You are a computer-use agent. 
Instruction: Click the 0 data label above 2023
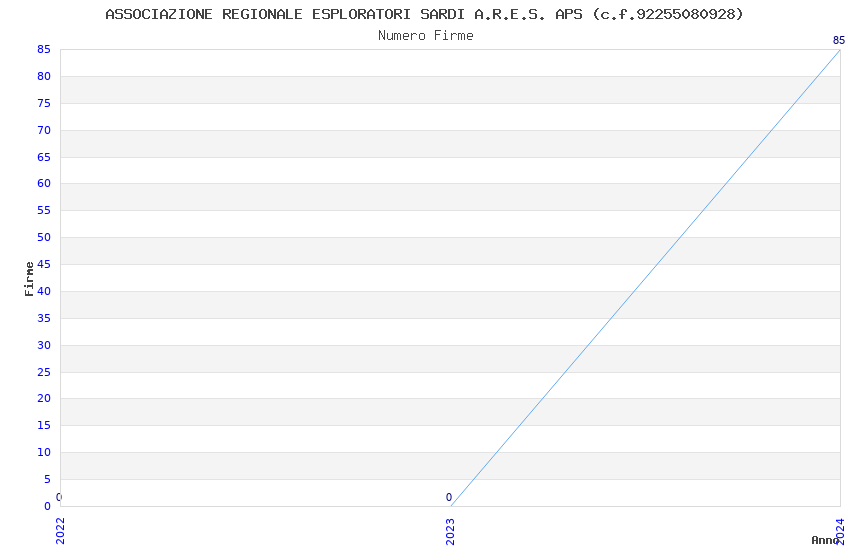point(449,497)
